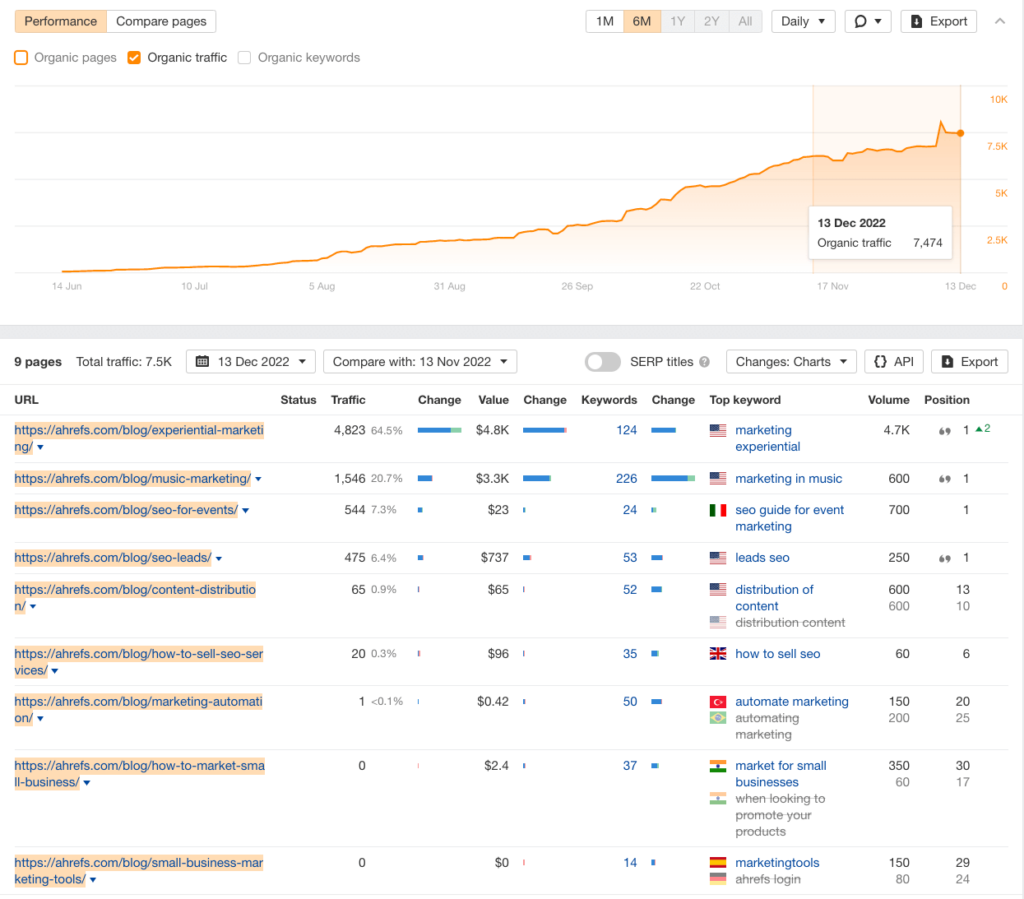Expand the Changes: Charts dropdown
This screenshot has width=1024, height=899.
(x=791, y=362)
